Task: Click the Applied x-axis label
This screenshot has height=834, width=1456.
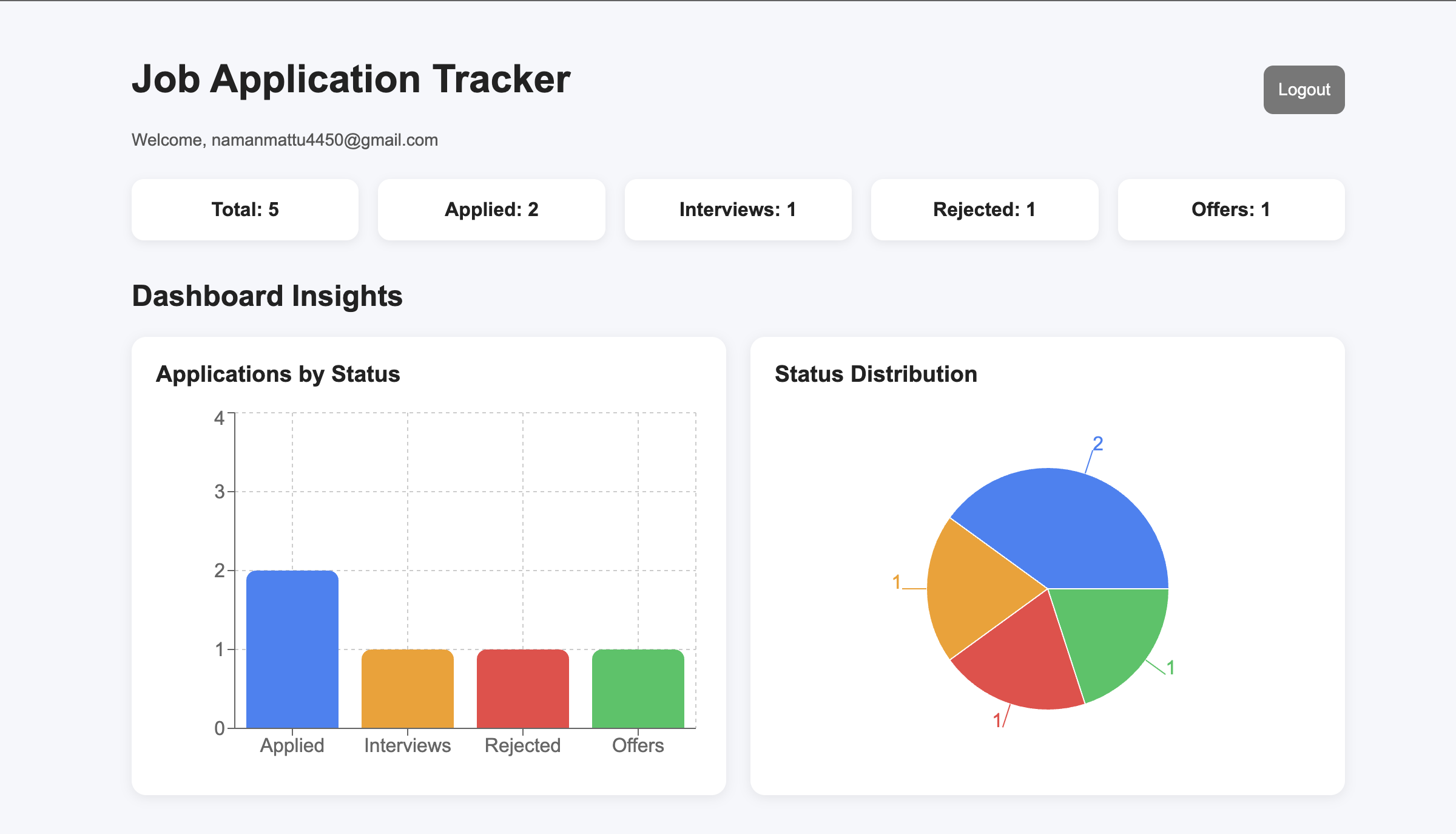Action: pyautogui.click(x=292, y=745)
